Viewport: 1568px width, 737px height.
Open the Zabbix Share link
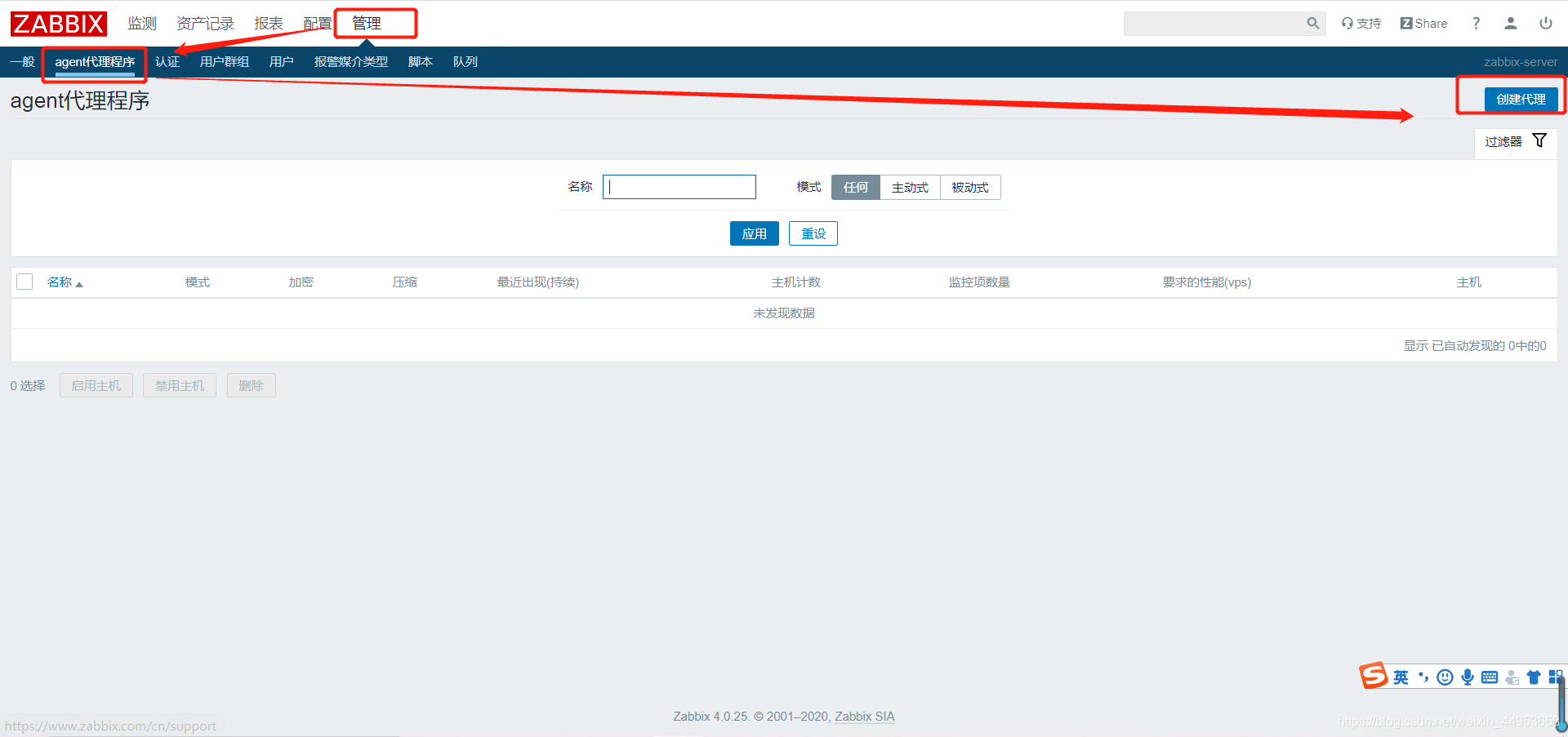(x=1423, y=24)
